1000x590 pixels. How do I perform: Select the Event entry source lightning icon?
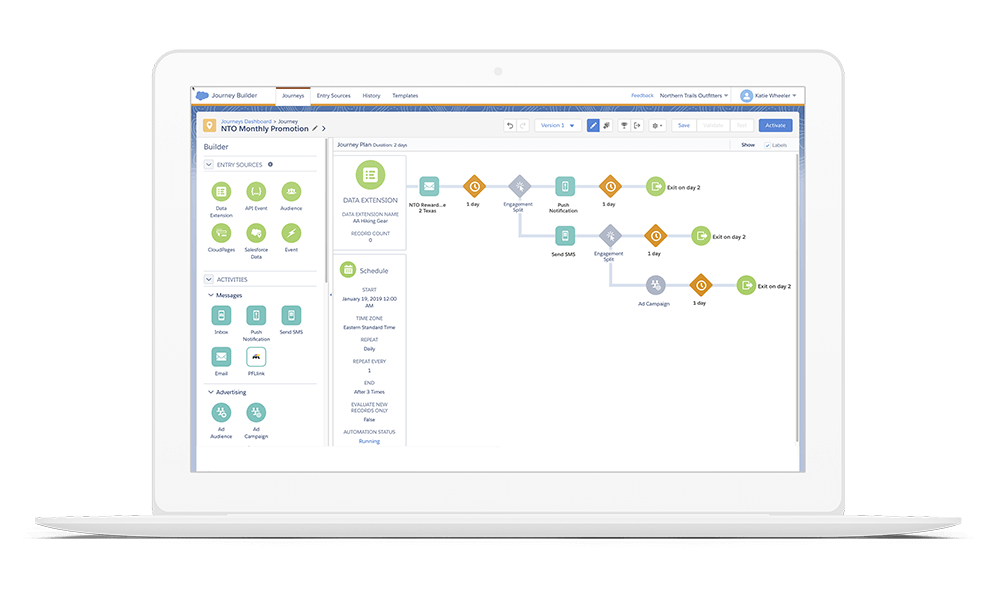291,233
